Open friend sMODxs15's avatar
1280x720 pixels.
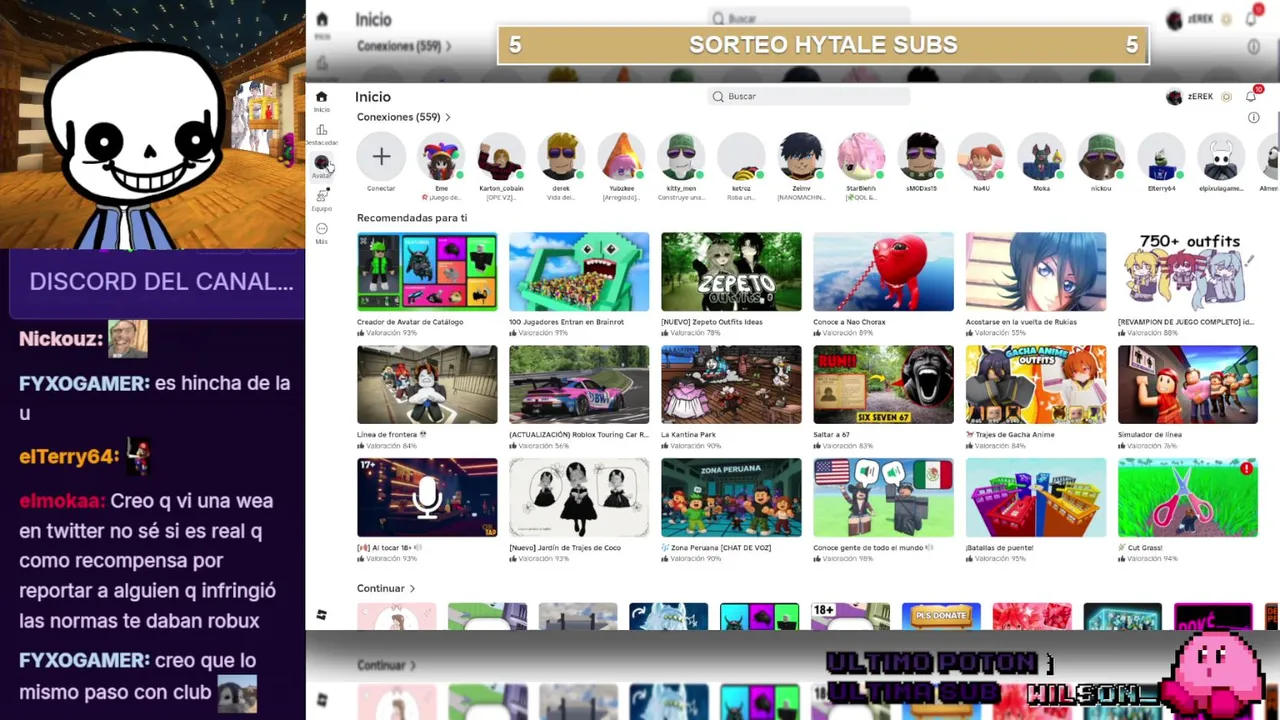921,156
